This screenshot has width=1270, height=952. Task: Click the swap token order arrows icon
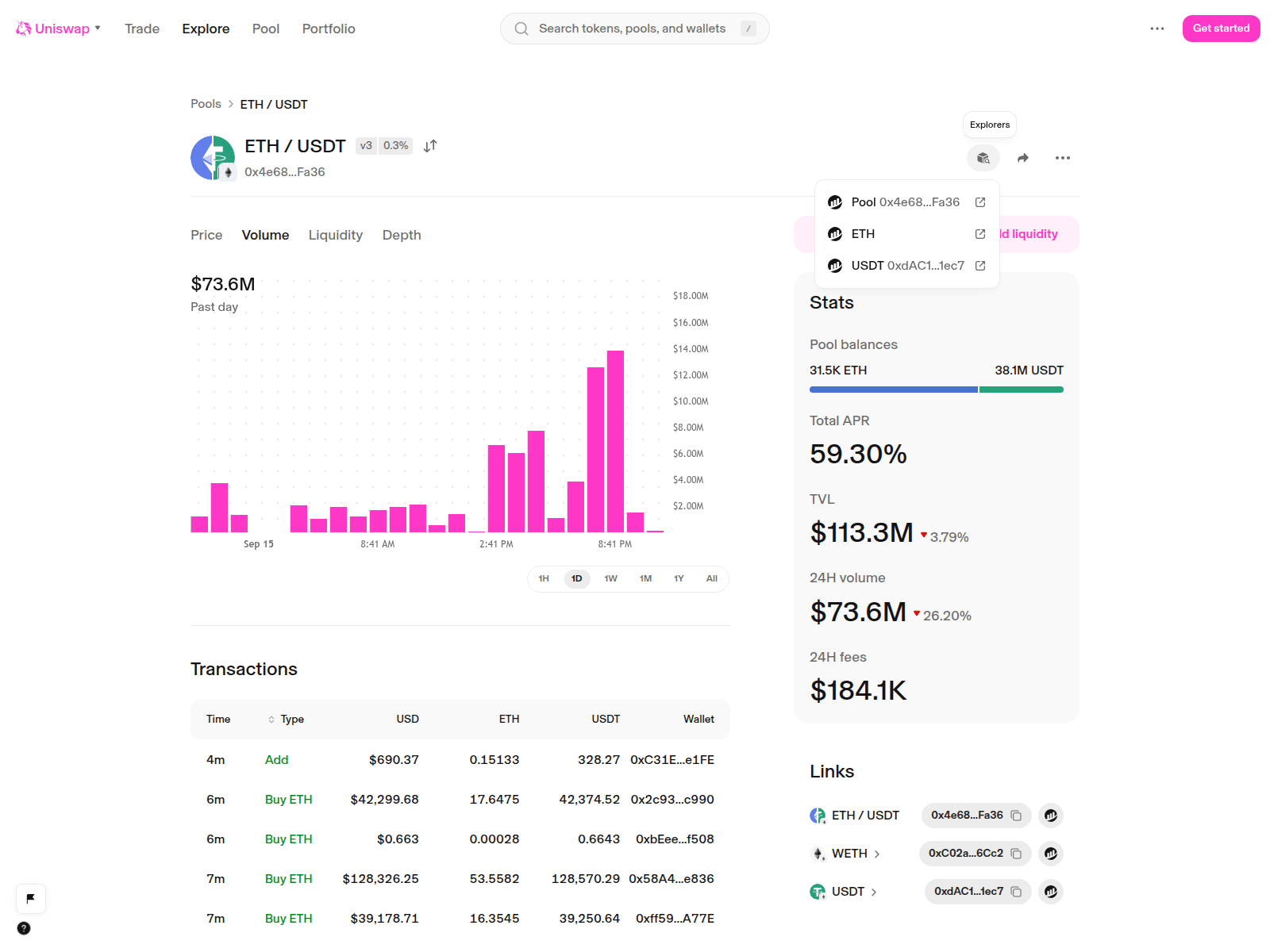(x=430, y=146)
